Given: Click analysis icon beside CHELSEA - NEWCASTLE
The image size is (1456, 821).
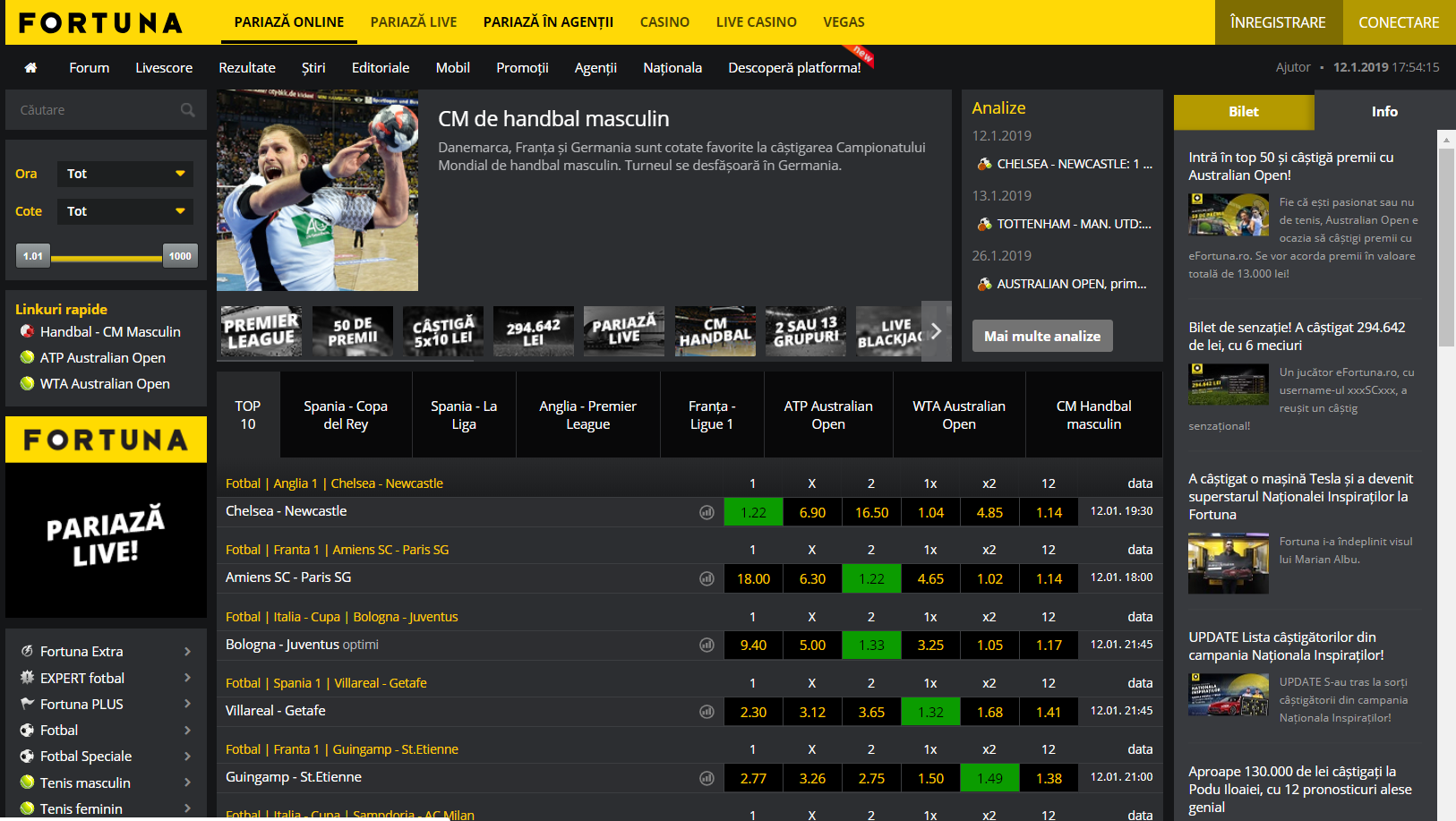Looking at the screenshot, I should tap(984, 164).
